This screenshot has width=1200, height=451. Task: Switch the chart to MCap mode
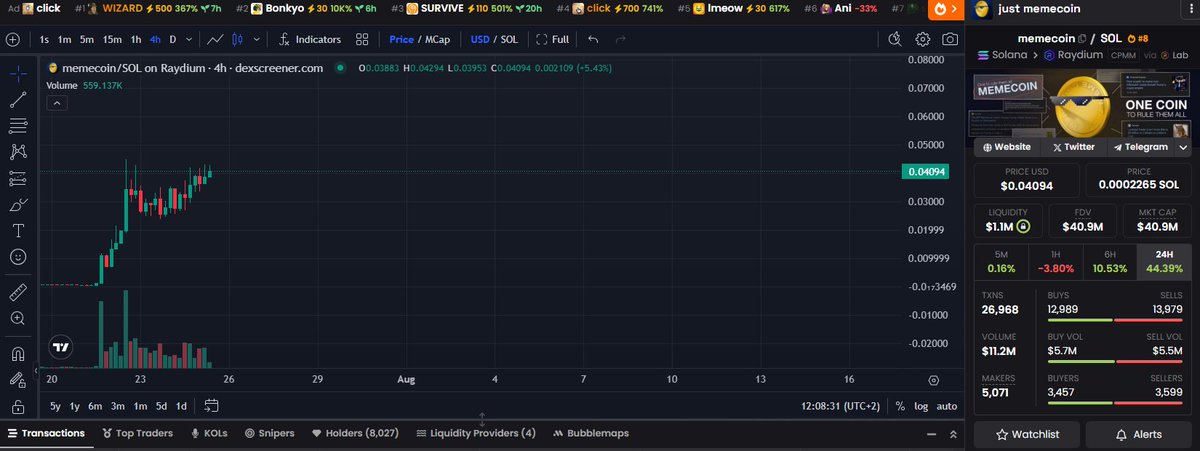[x=436, y=40]
